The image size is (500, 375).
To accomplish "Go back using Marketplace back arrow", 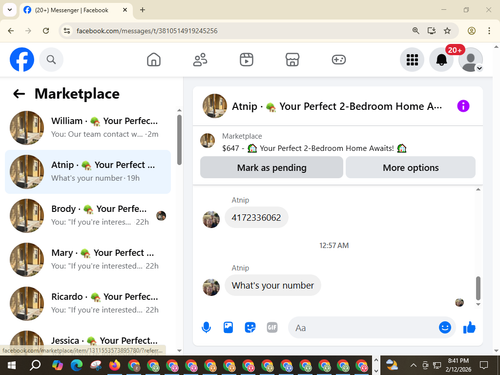I will pos(19,94).
